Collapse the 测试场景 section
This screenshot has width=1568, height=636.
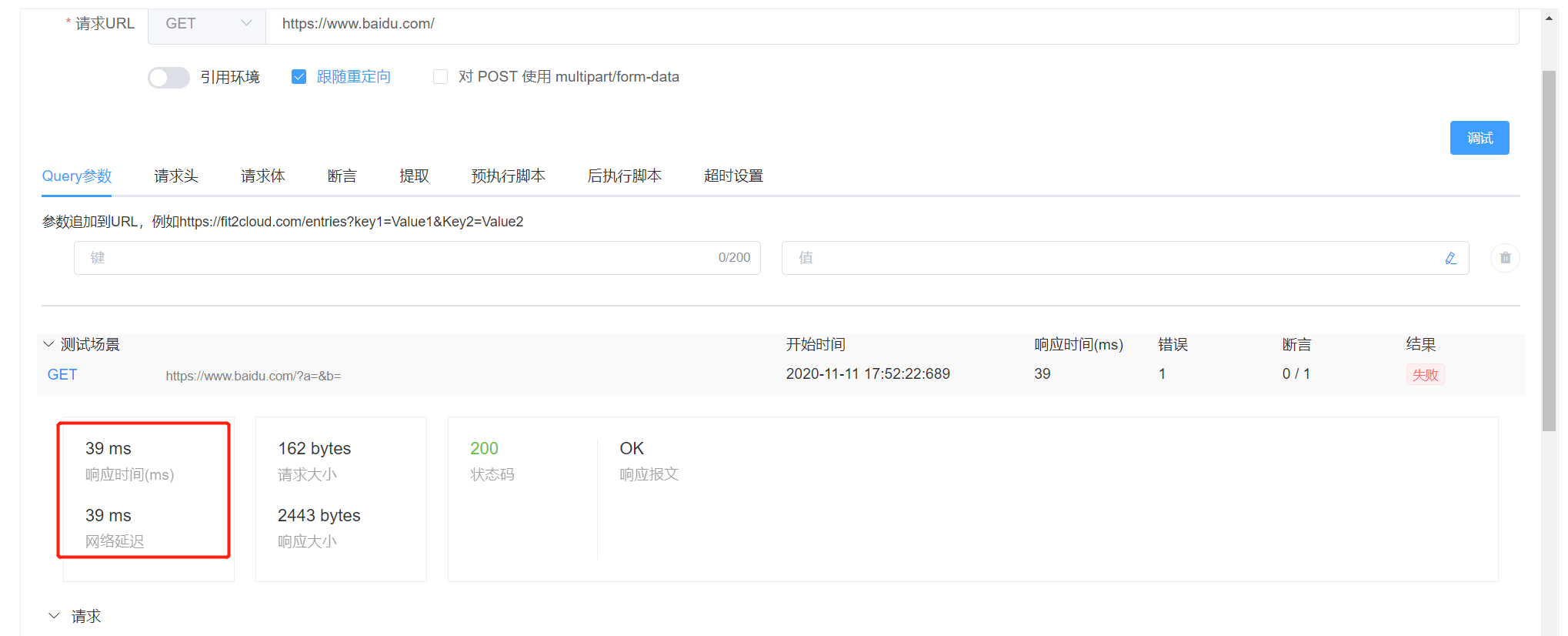pyautogui.click(x=48, y=344)
